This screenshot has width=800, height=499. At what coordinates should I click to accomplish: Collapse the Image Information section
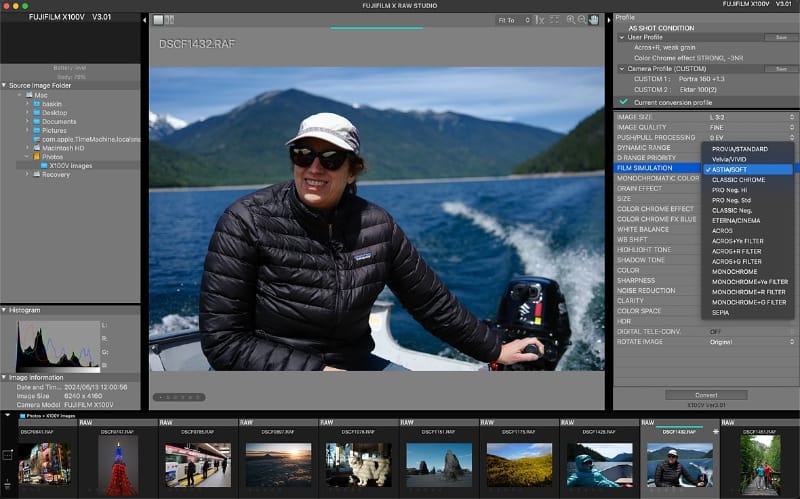[x=4, y=378]
